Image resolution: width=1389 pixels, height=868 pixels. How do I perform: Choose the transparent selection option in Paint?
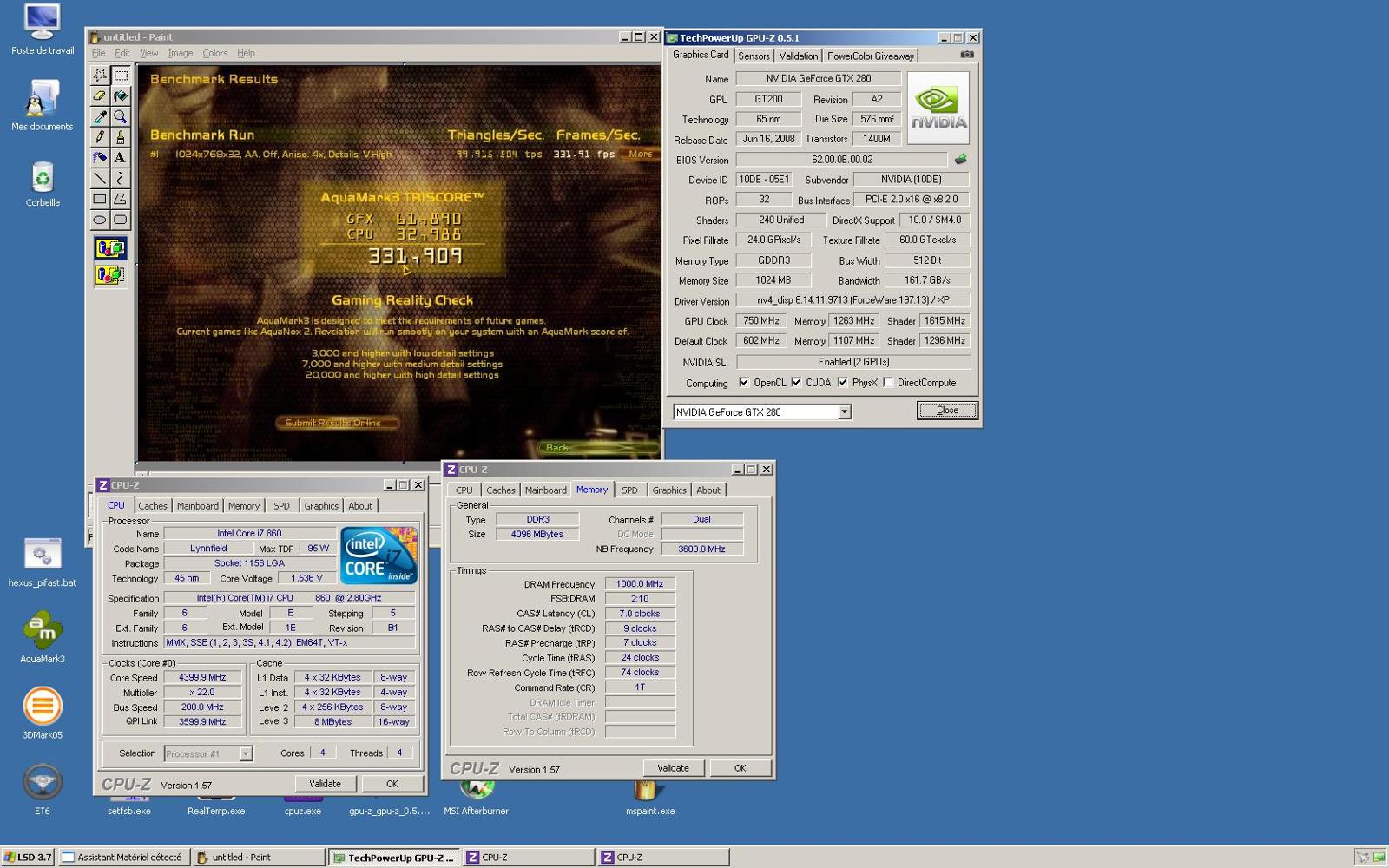tap(110, 275)
